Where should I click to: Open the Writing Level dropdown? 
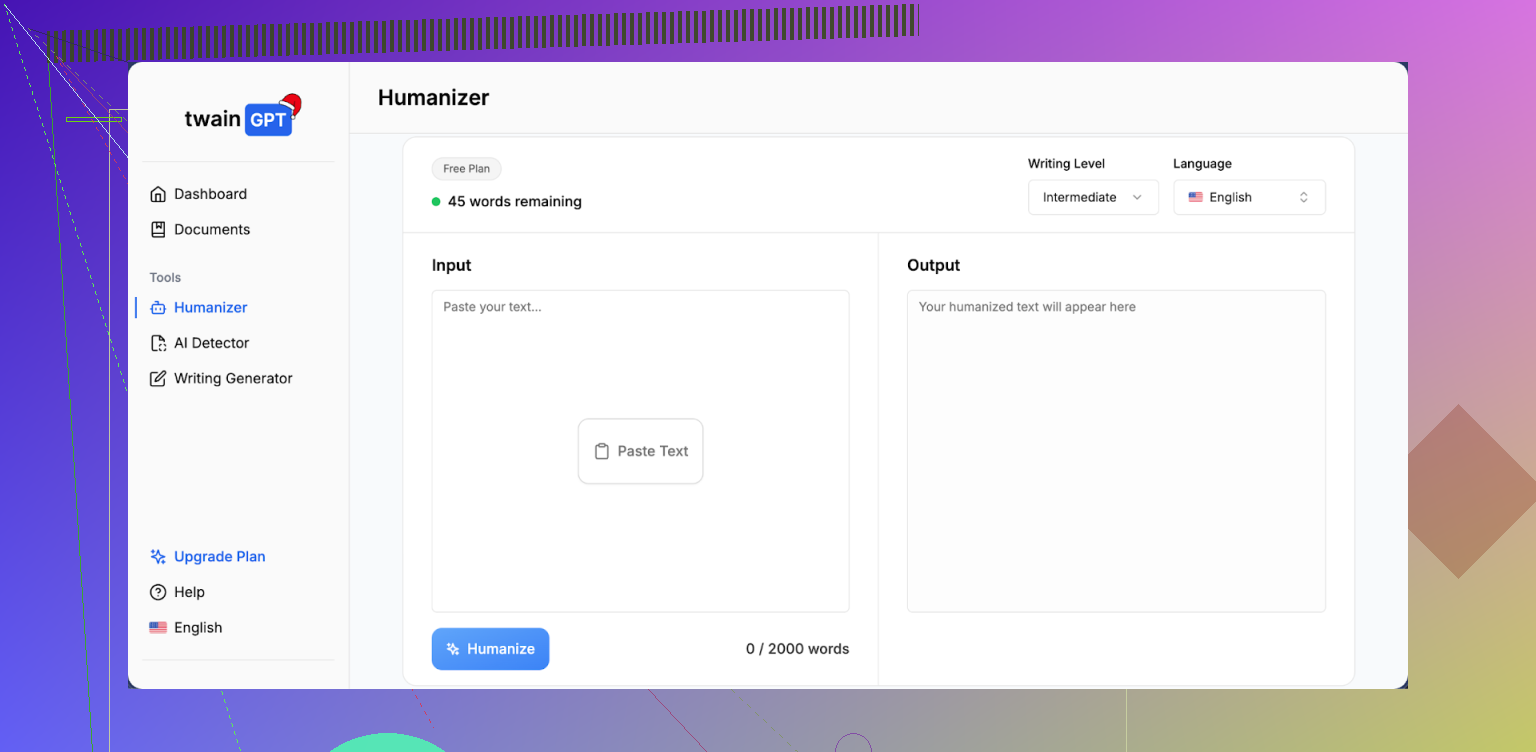(x=1092, y=197)
